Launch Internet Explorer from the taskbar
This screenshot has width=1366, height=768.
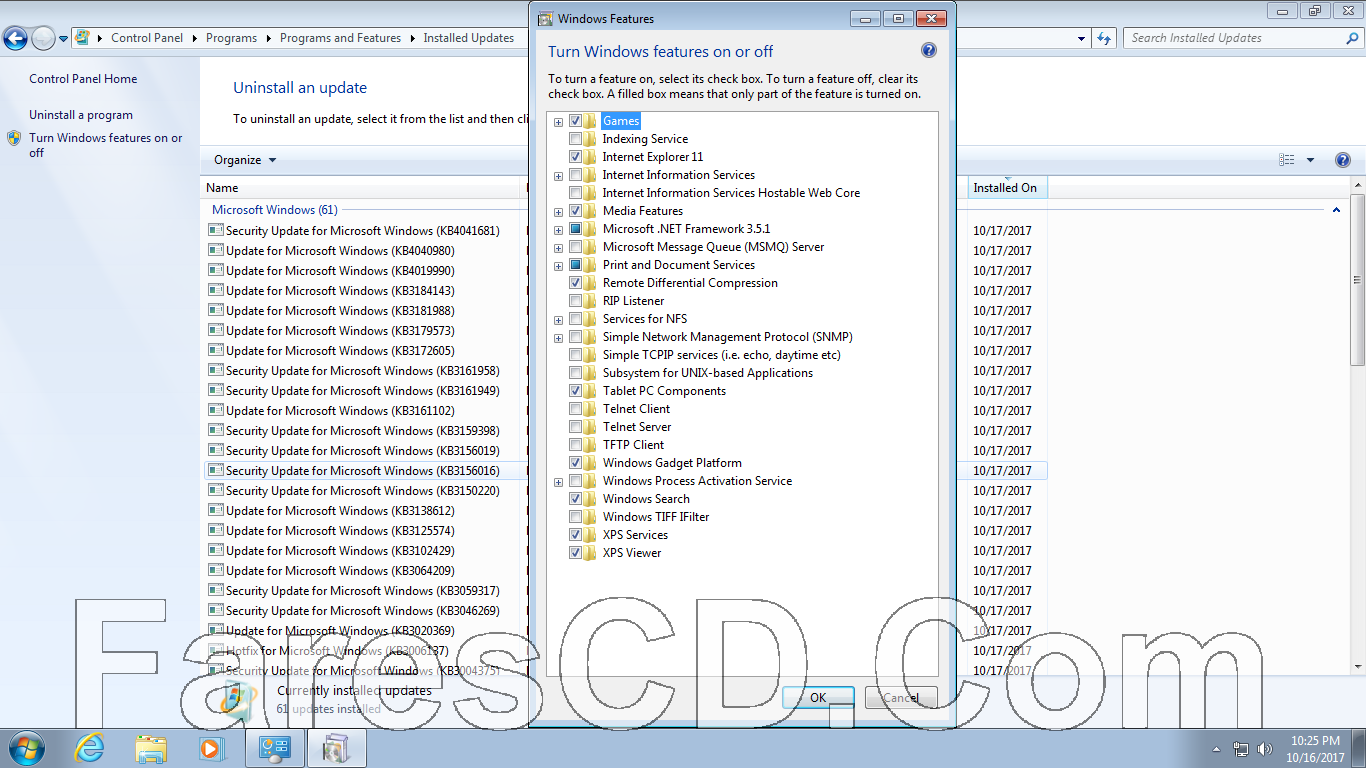[90, 748]
